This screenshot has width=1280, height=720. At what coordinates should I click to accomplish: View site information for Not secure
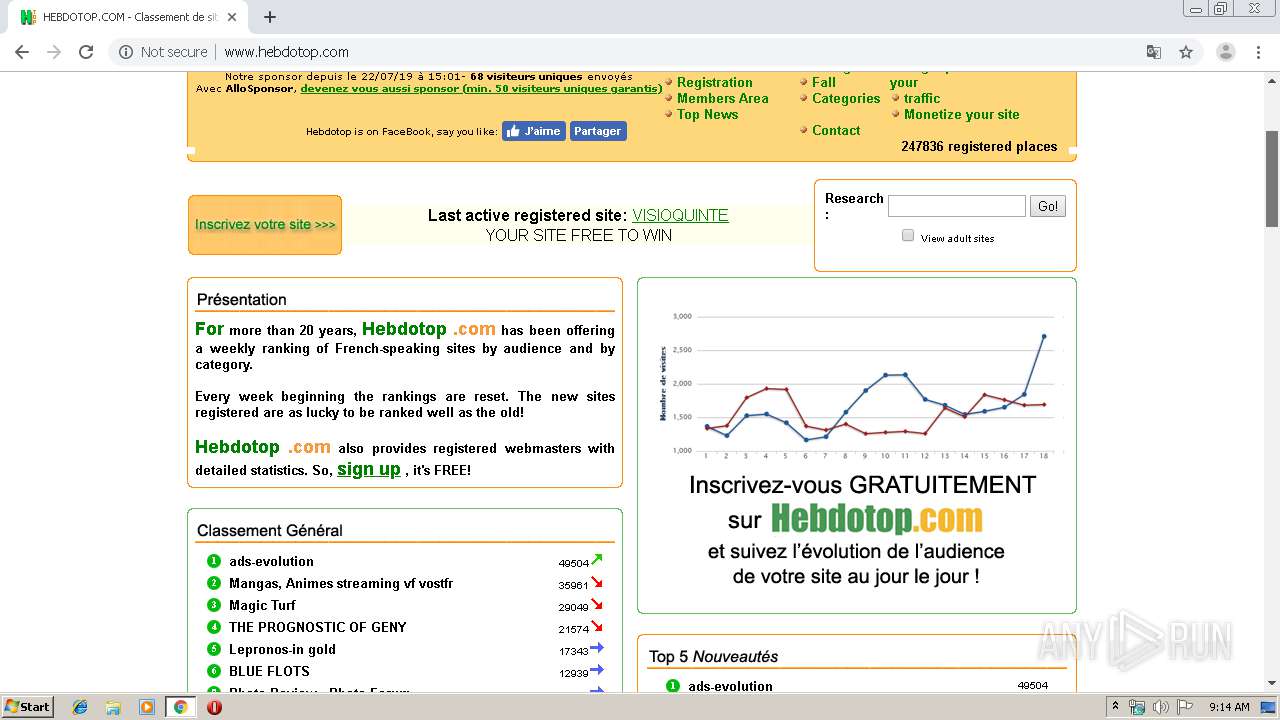163,52
